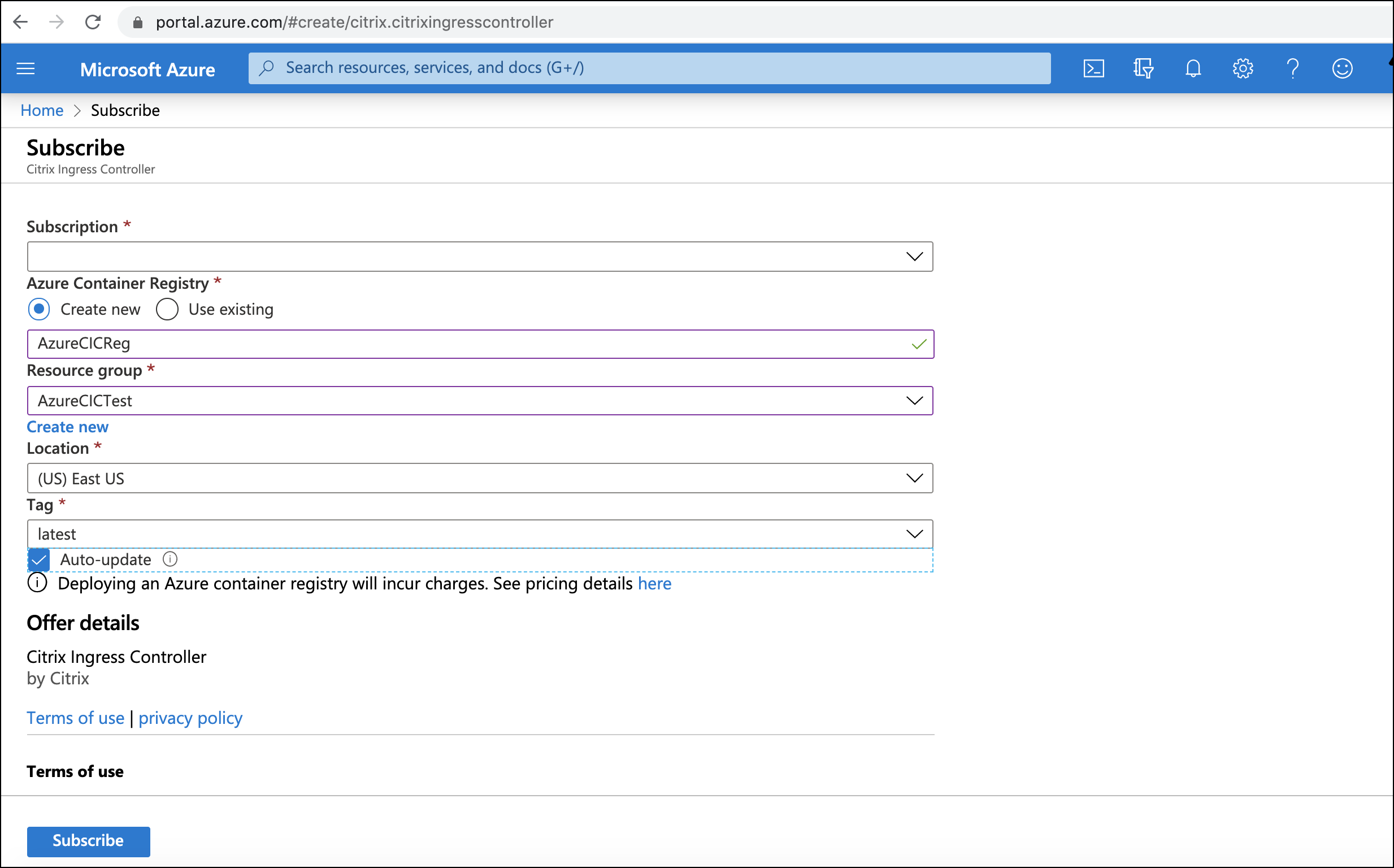
Task: Expand the Tag dropdown showing latest
Action: (x=480, y=534)
